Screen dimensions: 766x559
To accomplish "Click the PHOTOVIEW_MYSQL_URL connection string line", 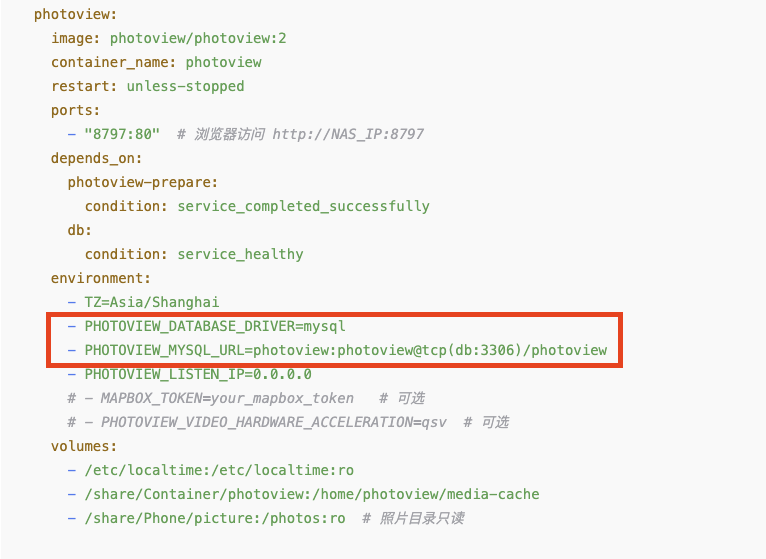I will [345, 350].
